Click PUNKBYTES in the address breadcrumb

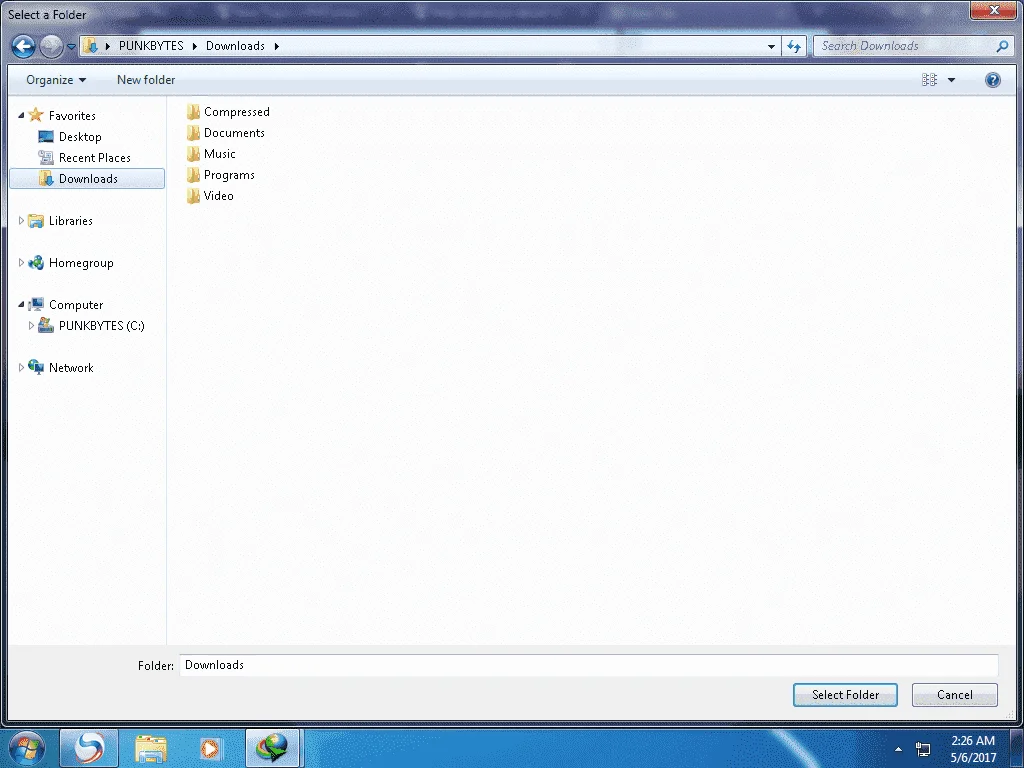pyautogui.click(x=151, y=46)
